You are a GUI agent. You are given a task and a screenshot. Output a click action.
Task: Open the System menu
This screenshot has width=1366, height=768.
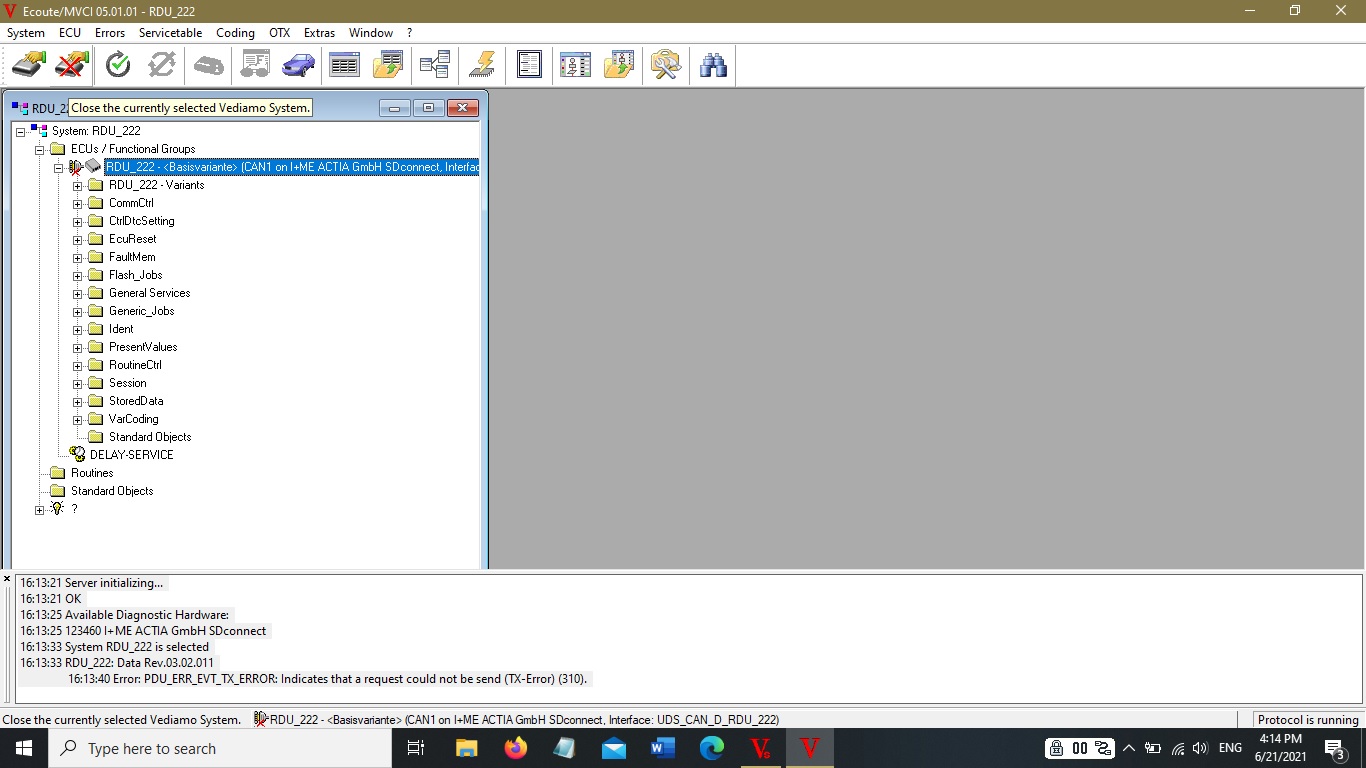26,33
